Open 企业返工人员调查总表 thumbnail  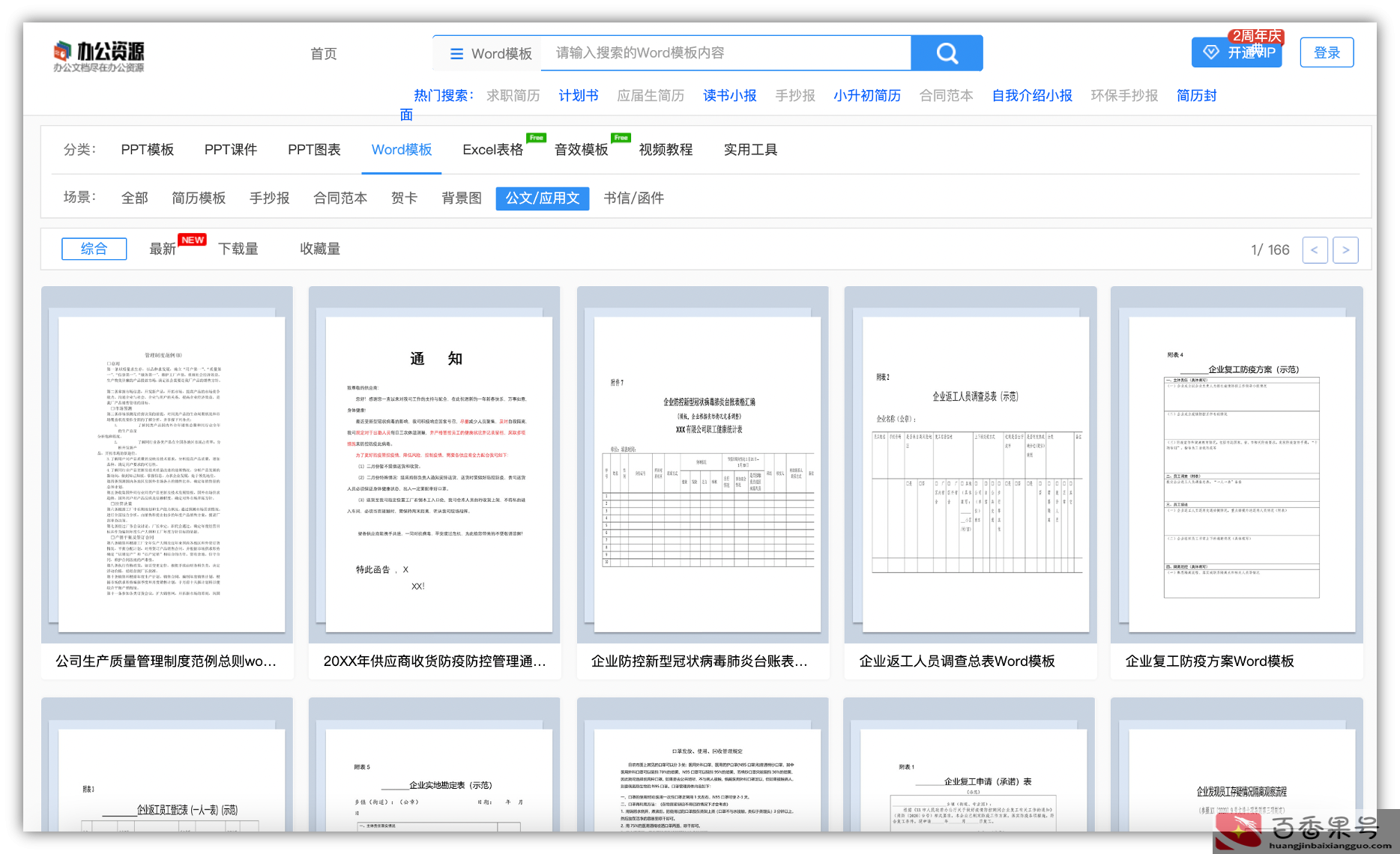click(x=971, y=464)
